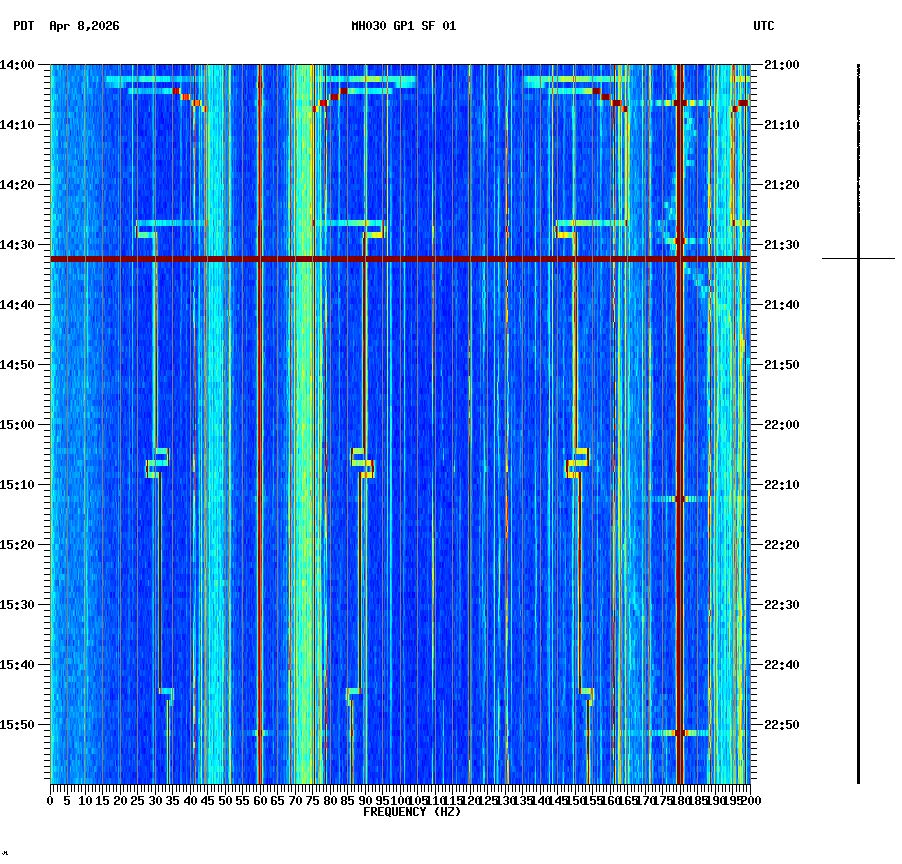Screen dimensions: 902x864
Task: Select the crosshair marker on the right trace
Action: (859, 259)
